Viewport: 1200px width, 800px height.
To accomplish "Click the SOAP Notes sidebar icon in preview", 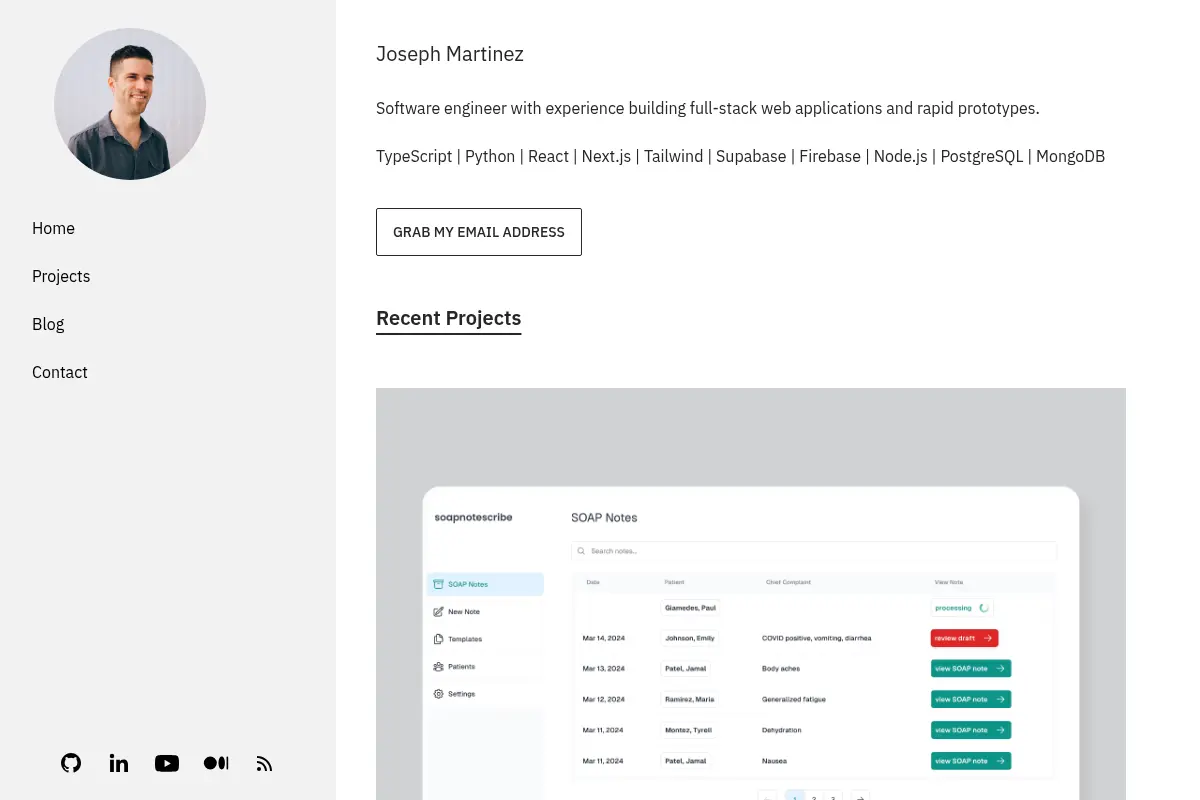I will point(438,584).
